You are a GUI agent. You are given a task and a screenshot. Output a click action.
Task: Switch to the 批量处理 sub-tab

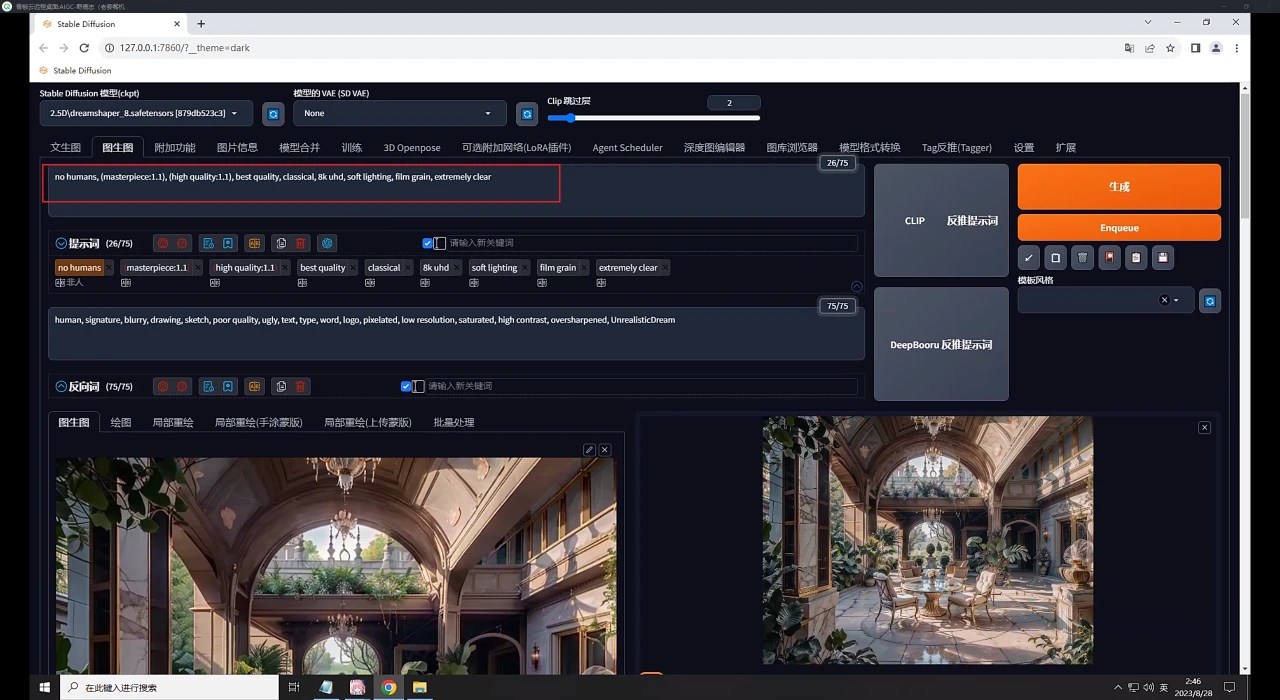point(454,422)
